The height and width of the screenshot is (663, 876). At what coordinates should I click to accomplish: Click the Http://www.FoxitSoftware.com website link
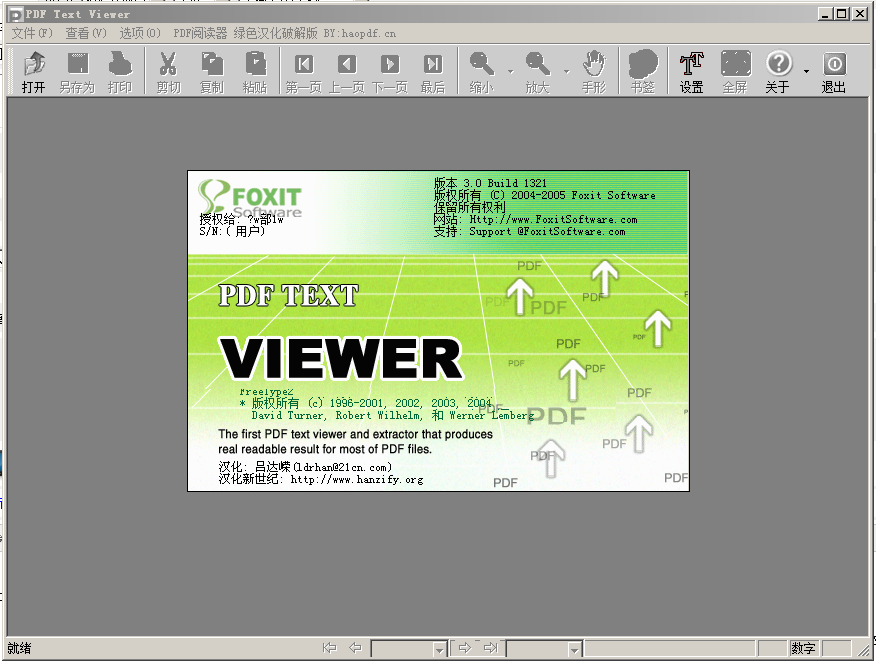tap(553, 220)
